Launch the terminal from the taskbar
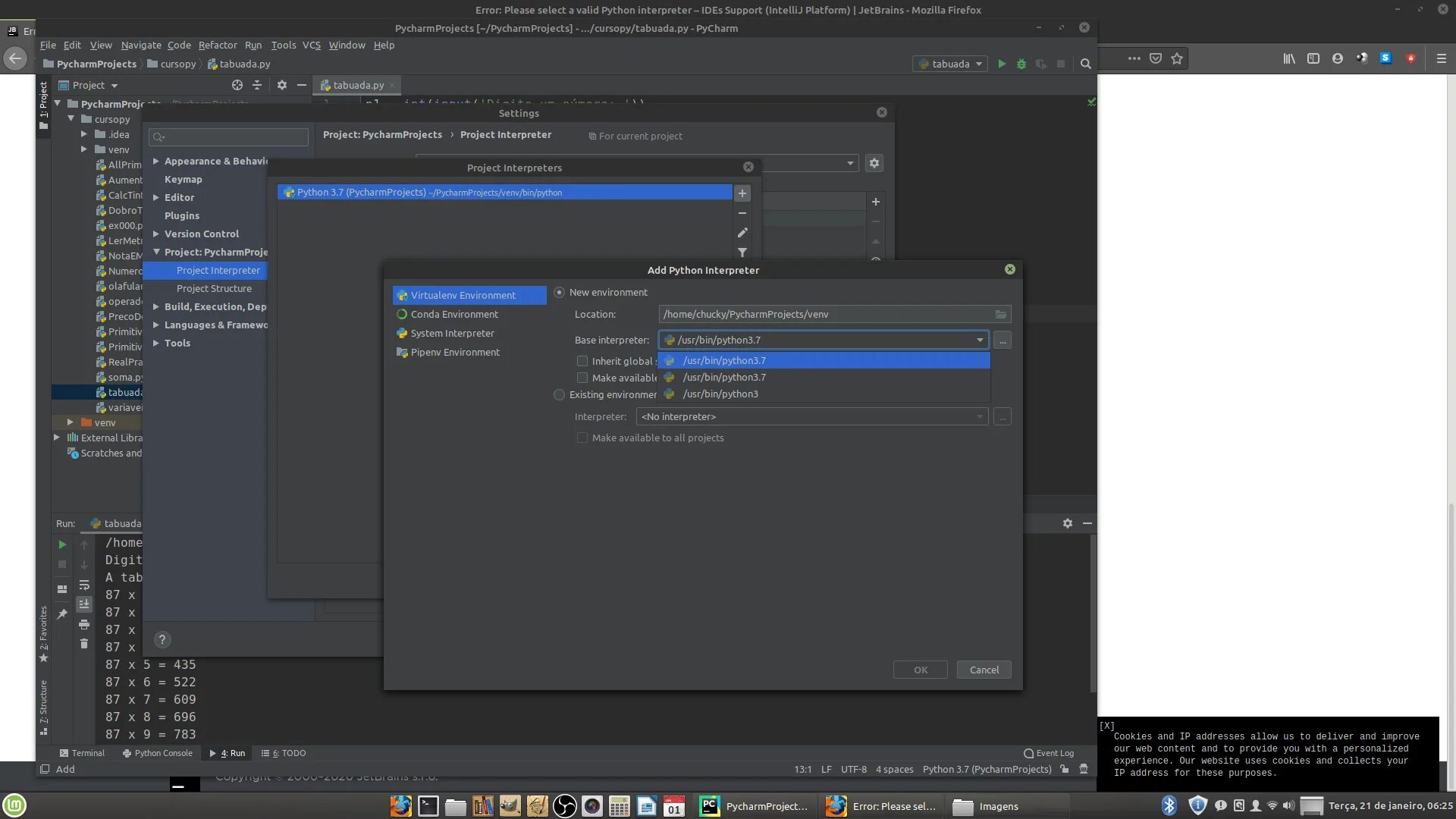 428,806
